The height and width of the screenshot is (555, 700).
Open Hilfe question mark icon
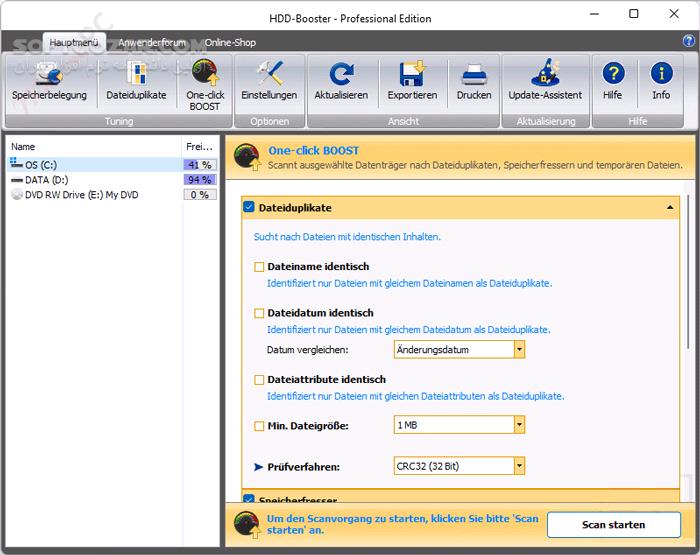[613, 73]
